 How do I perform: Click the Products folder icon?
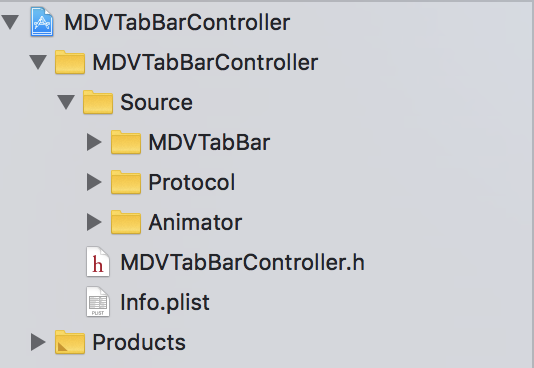pyautogui.click(x=70, y=342)
